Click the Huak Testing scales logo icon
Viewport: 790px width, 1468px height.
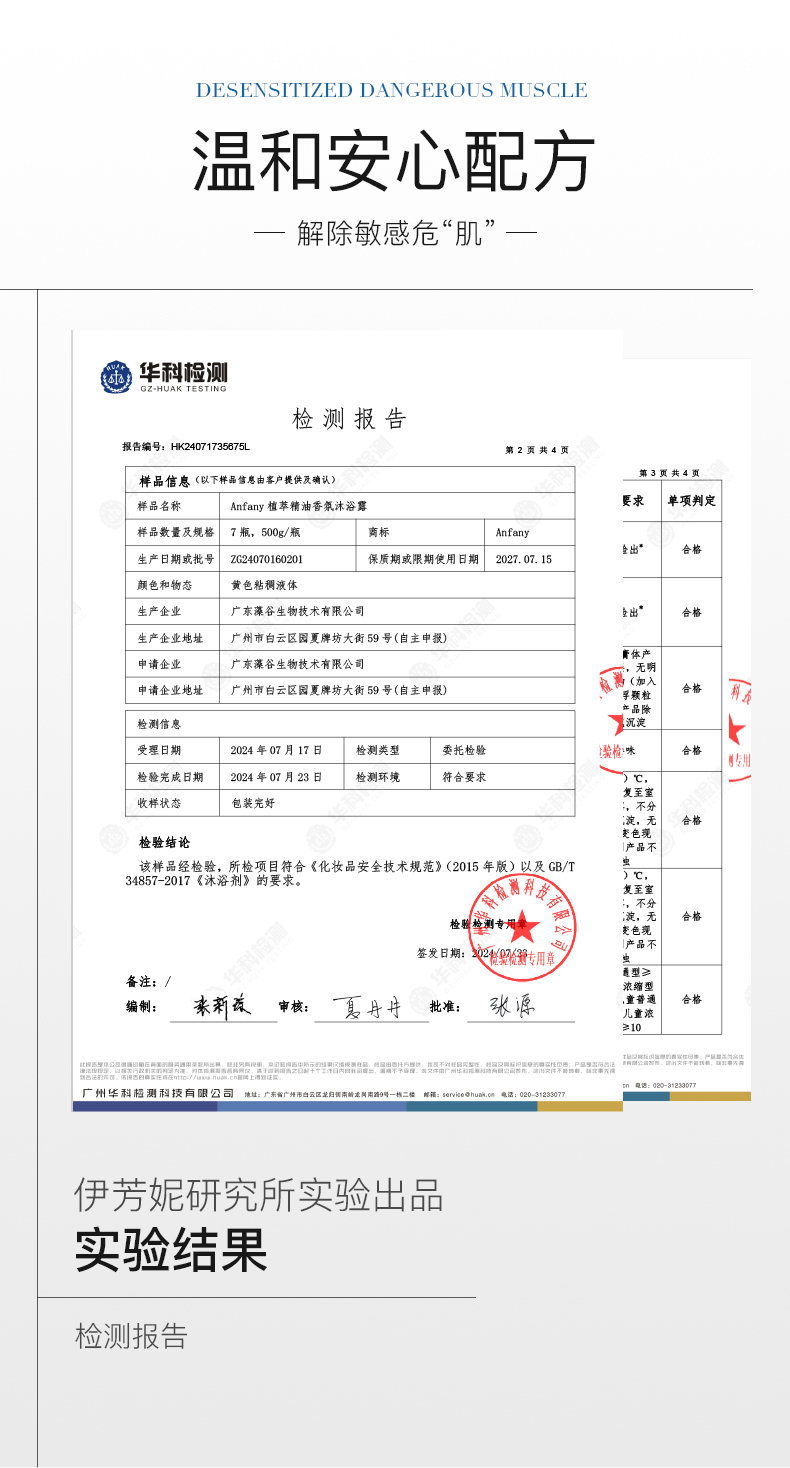tap(116, 377)
